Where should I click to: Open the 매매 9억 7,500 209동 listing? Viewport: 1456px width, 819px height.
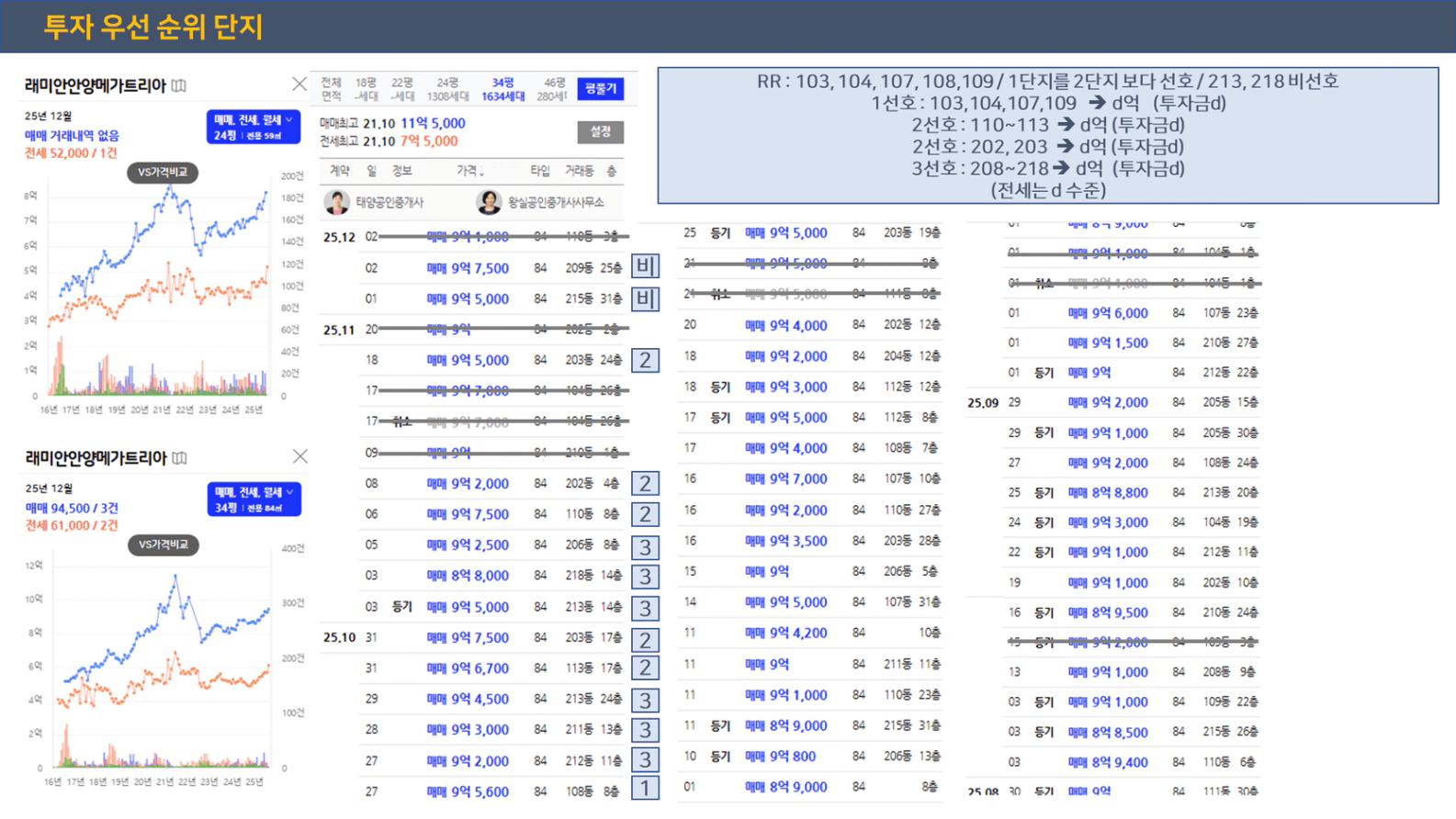tap(468, 268)
